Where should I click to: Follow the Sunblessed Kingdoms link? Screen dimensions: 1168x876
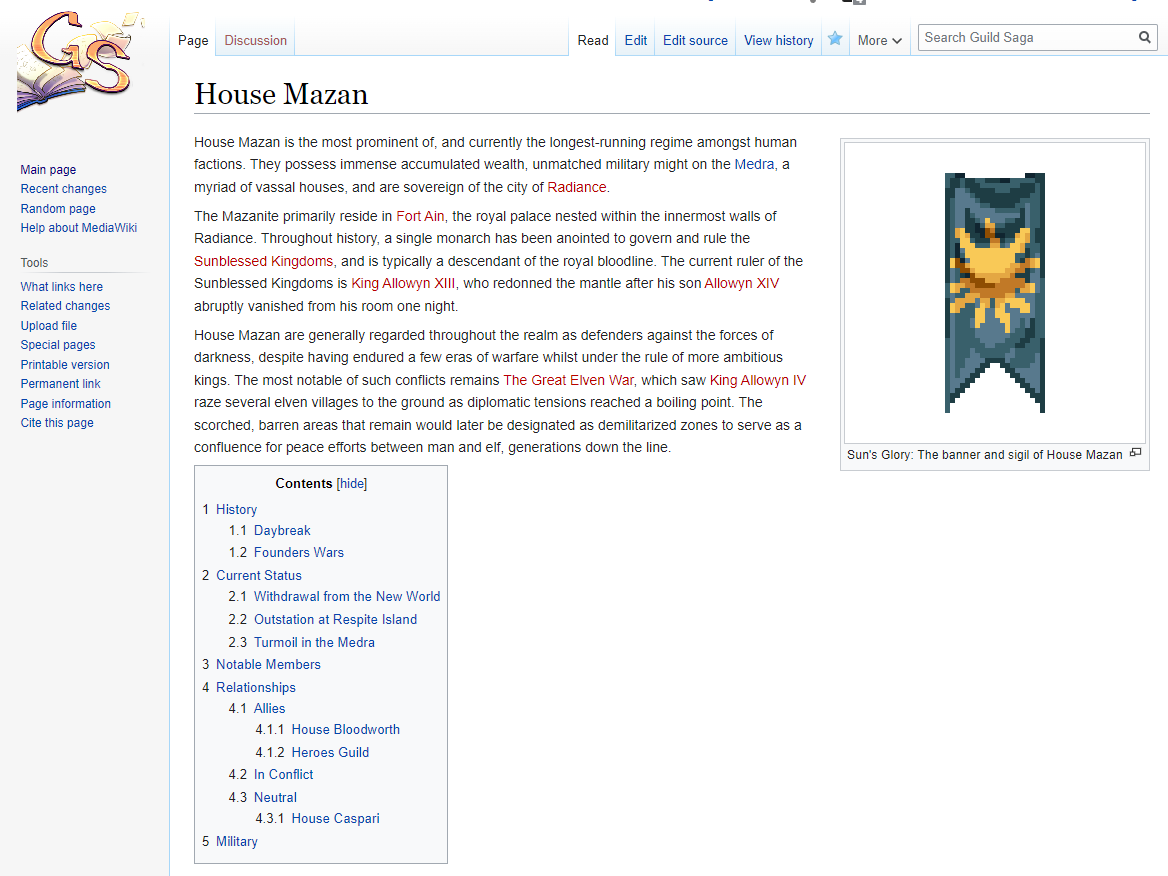pos(264,261)
